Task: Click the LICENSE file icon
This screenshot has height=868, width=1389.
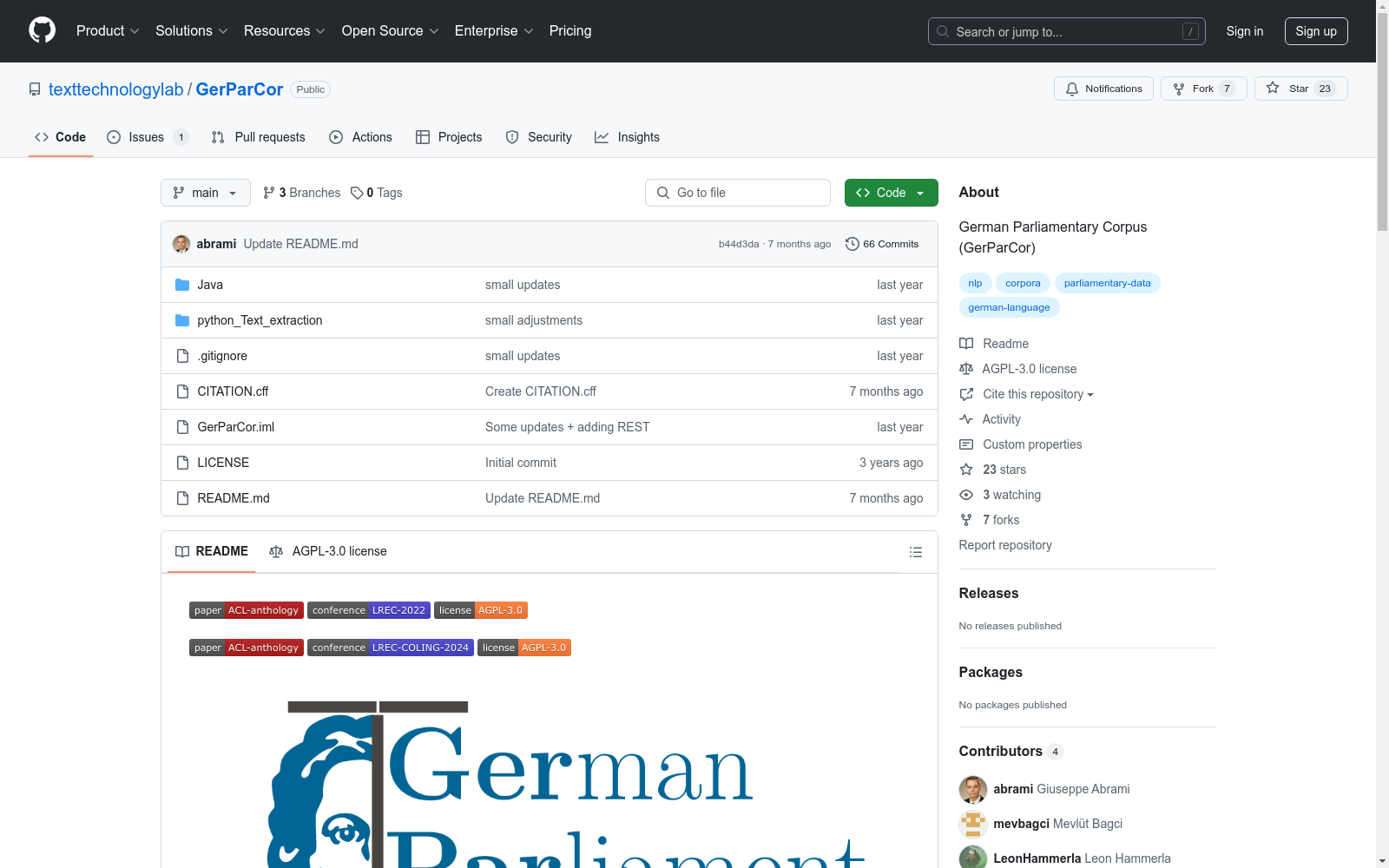Action: [182, 463]
